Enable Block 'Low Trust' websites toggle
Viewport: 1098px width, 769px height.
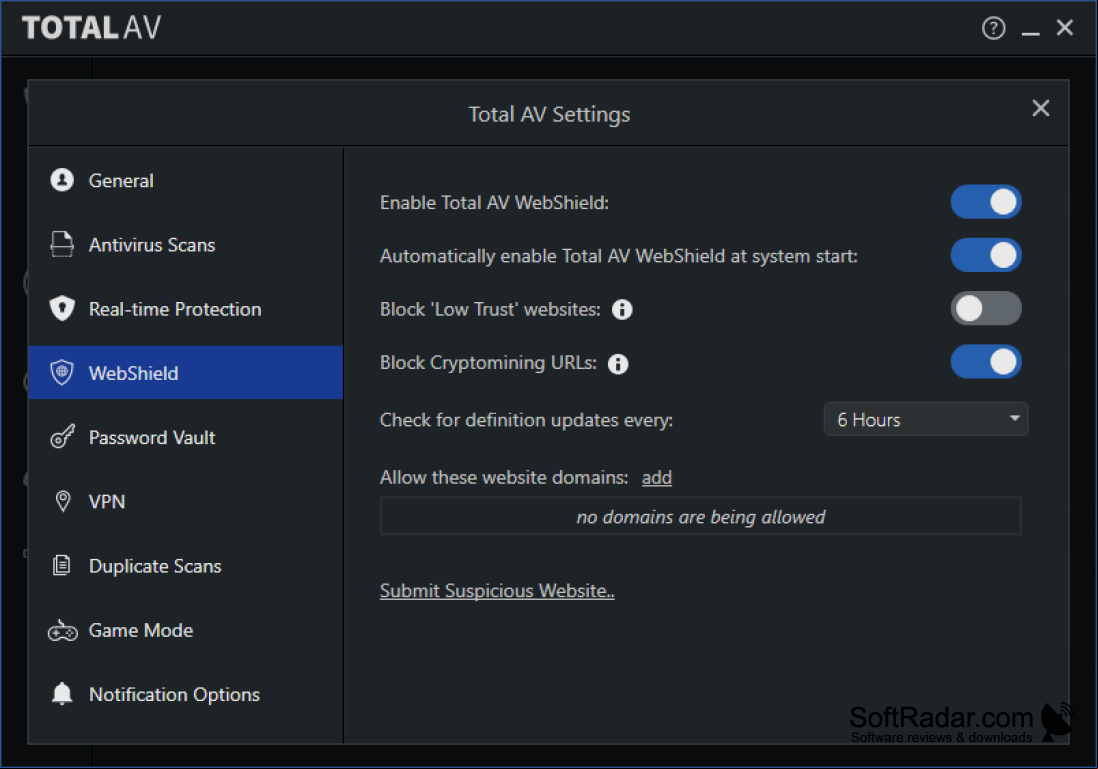(x=986, y=308)
